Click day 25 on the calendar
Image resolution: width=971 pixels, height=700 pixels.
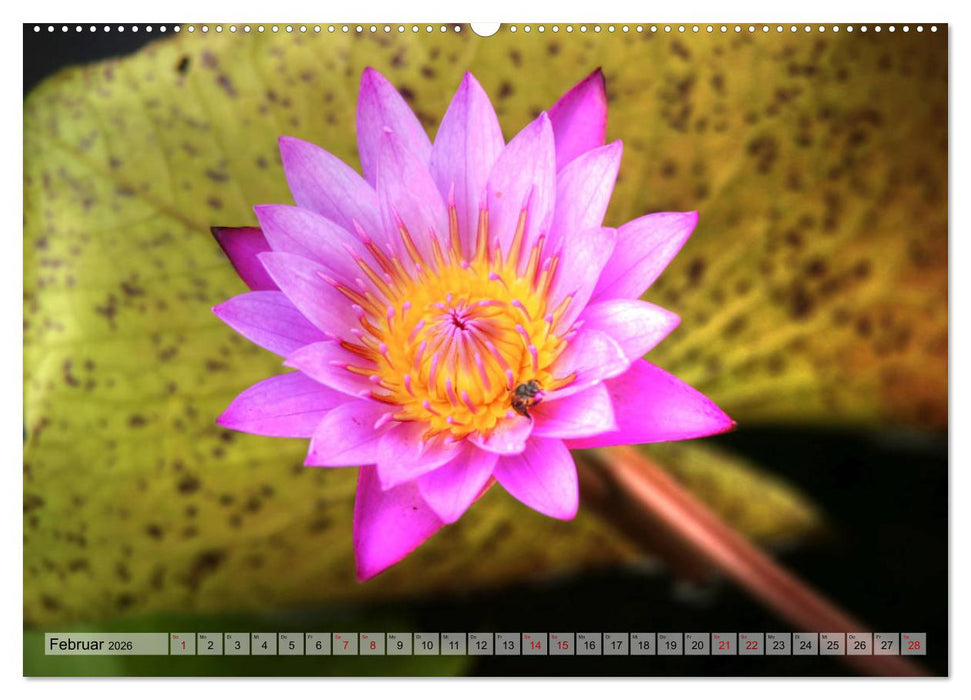tap(831, 644)
